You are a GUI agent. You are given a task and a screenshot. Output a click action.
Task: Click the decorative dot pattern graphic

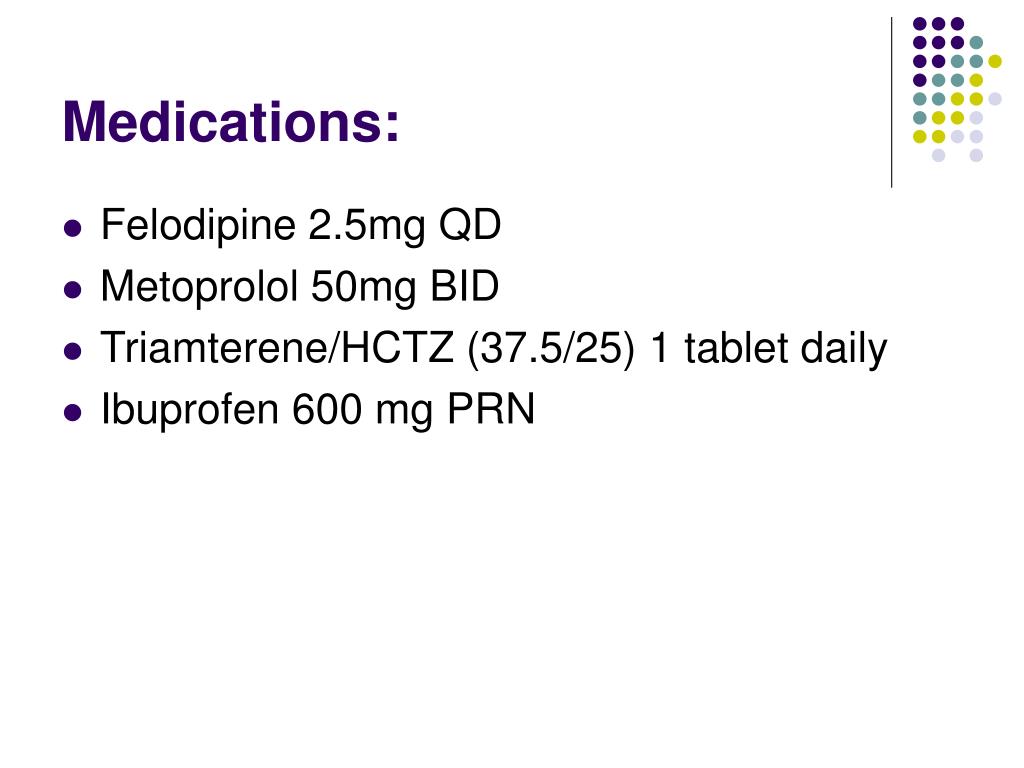click(957, 89)
